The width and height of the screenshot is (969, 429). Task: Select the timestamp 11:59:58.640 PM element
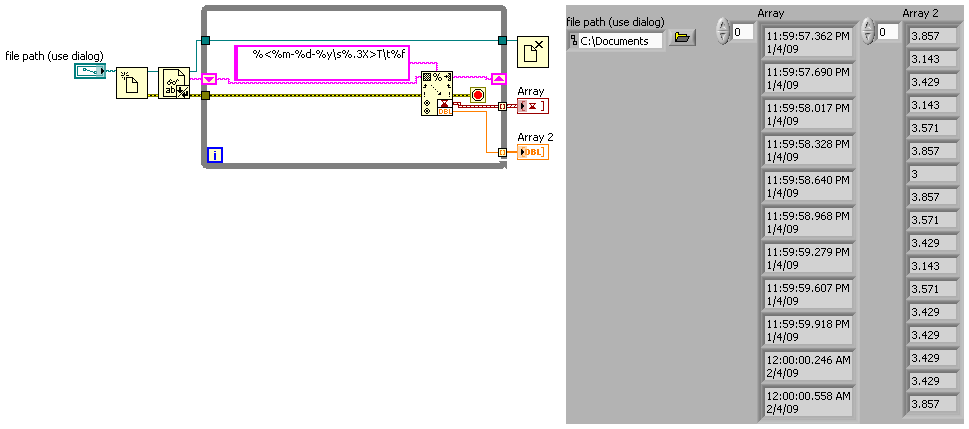click(808, 187)
